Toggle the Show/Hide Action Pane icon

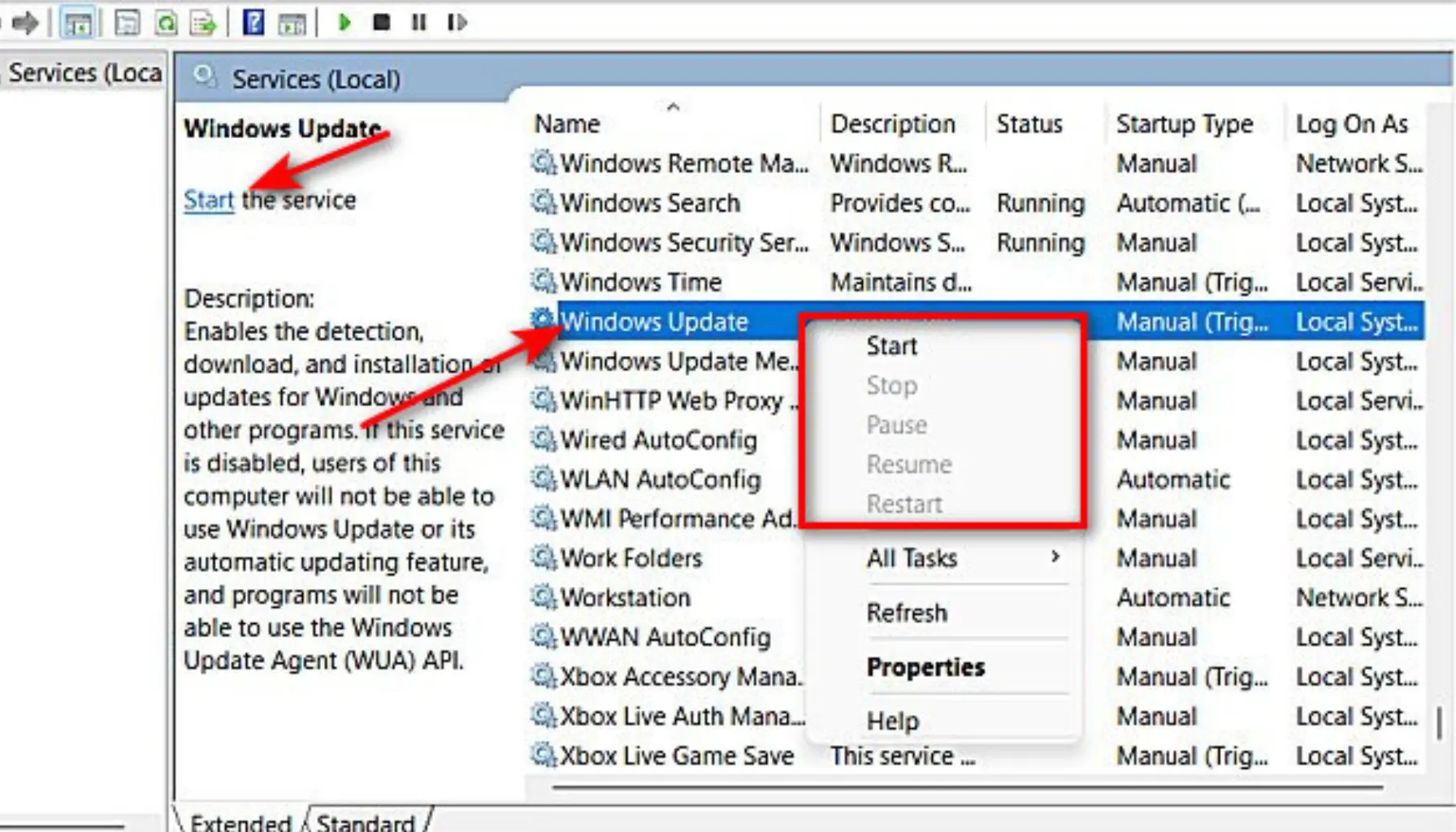292,24
